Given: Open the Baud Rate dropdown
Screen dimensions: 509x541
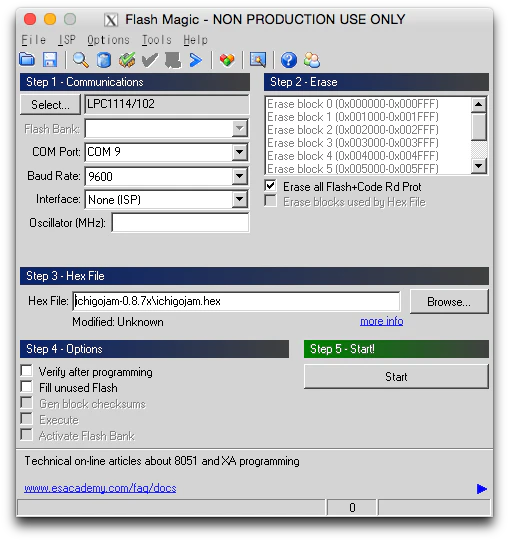Looking at the screenshot, I should click(239, 176).
